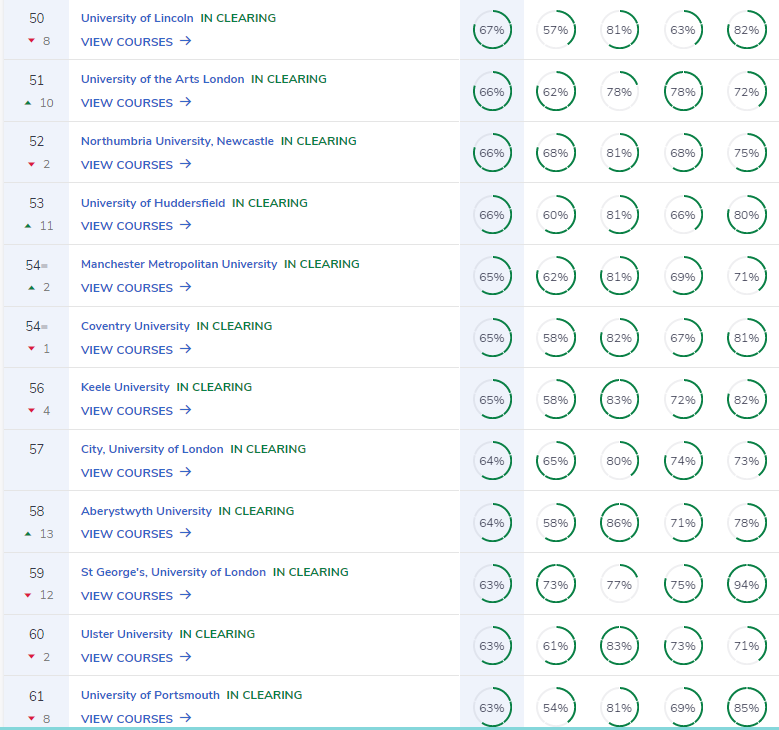The image size is (779, 730).
Task: Click Northumbria's 75% score circle
Action: (x=746, y=153)
